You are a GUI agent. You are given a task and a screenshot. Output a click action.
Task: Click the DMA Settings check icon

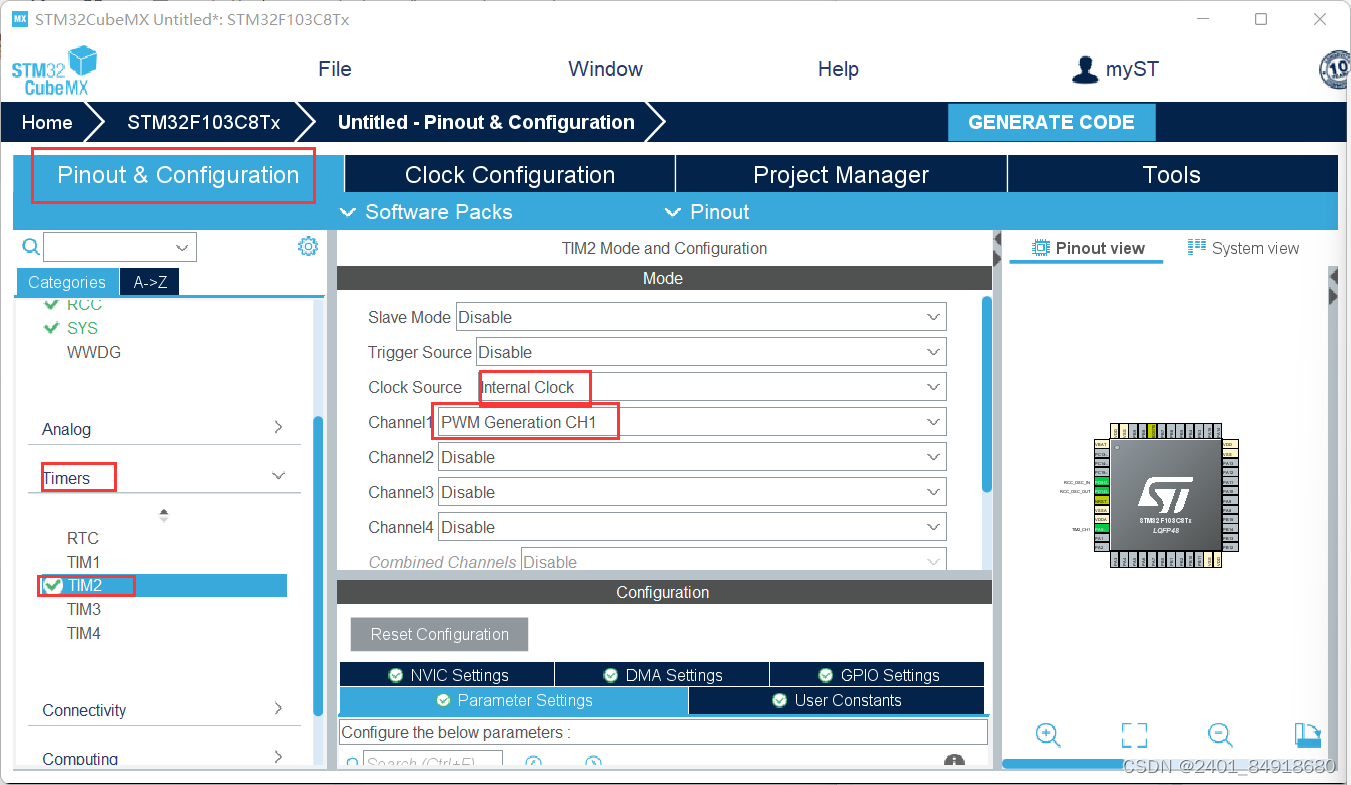click(611, 675)
